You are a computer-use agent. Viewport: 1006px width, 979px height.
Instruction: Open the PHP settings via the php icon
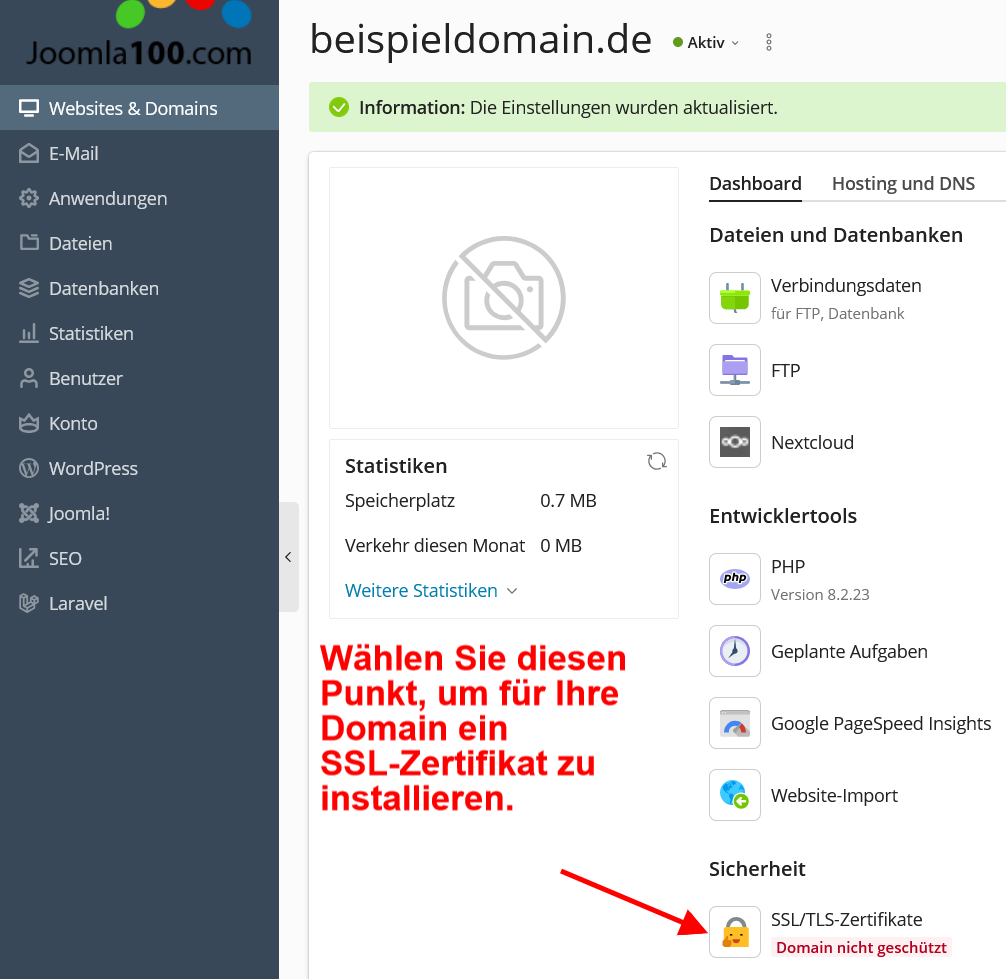click(x=735, y=579)
